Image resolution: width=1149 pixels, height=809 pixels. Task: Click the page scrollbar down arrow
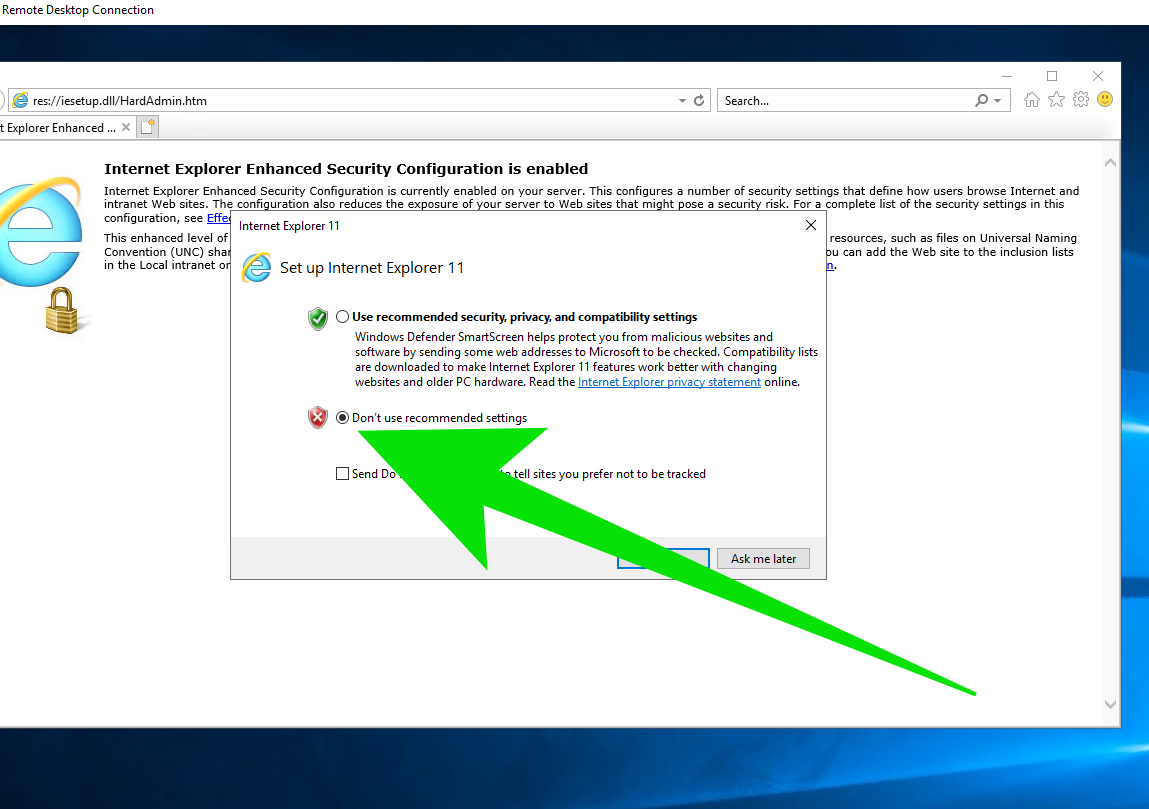tap(1110, 704)
